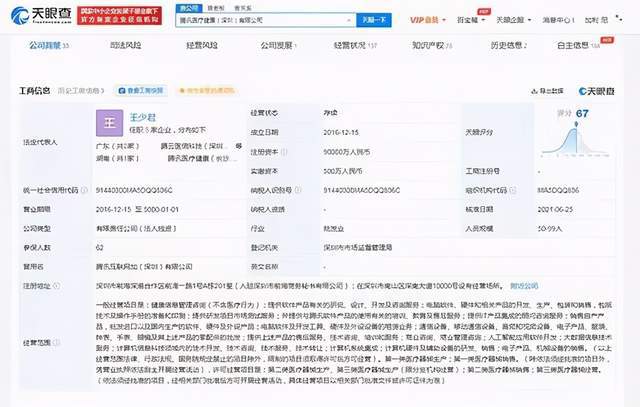The width and height of the screenshot is (640, 407).
Task: Switch to the 公司发展 section tab
Action: 279,45
